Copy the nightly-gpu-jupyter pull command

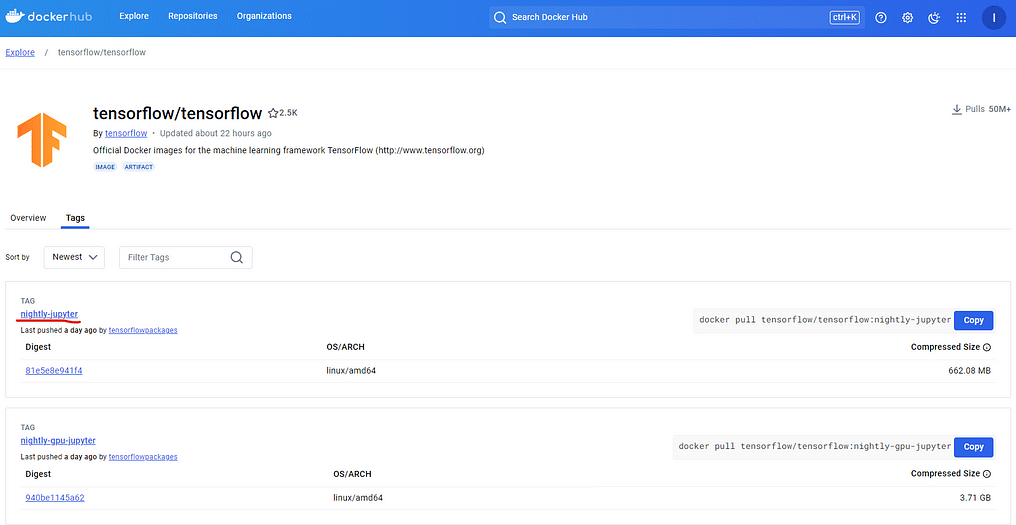click(973, 447)
